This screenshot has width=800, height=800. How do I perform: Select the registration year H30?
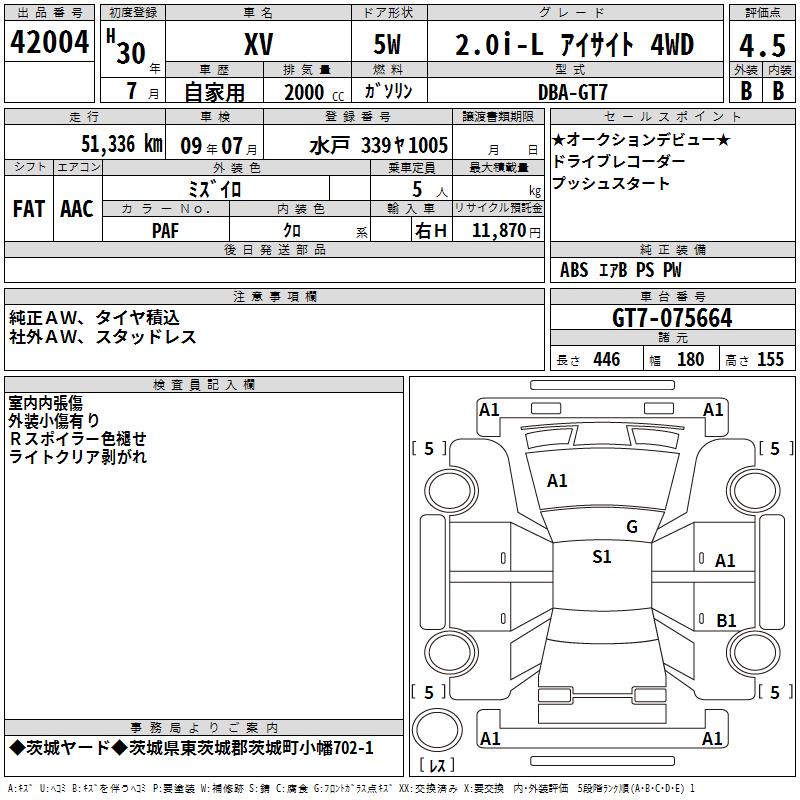[127, 47]
